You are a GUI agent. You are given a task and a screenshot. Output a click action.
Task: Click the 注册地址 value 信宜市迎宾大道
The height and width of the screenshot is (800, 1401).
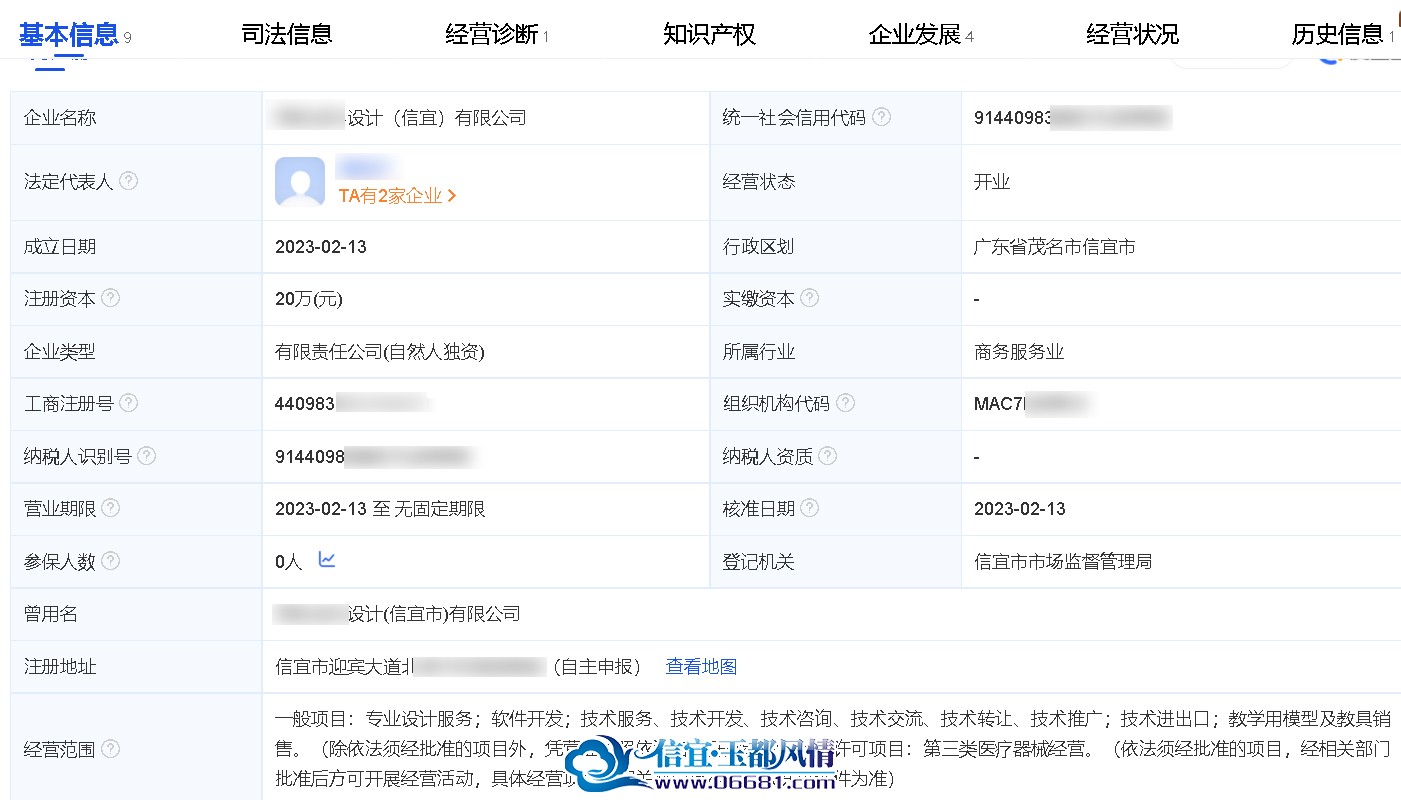click(x=457, y=666)
